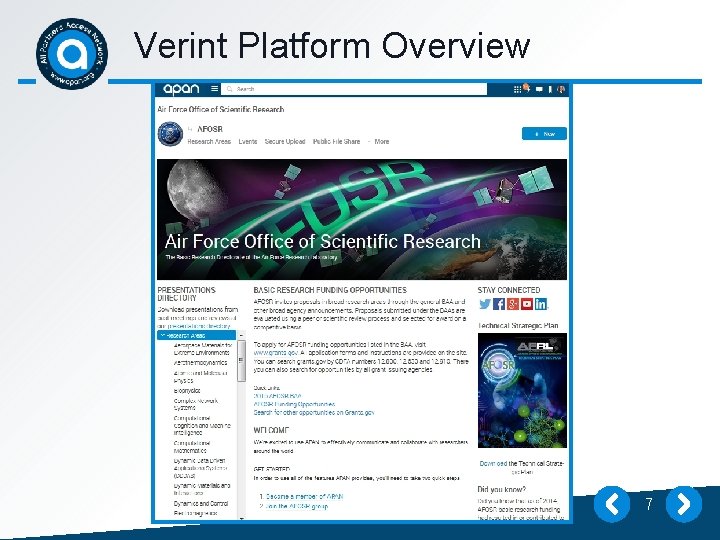720x540 pixels.
Task: Click Become a member of APAN link
Action: coord(304,496)
